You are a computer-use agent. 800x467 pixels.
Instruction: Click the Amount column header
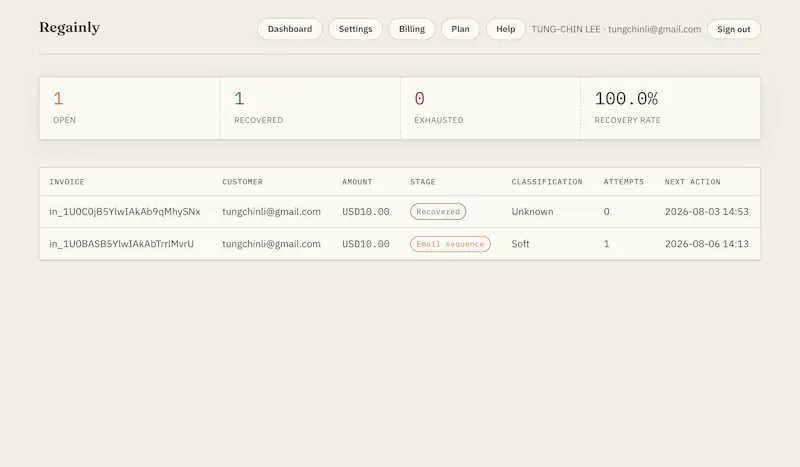click(x=357, y=182)
